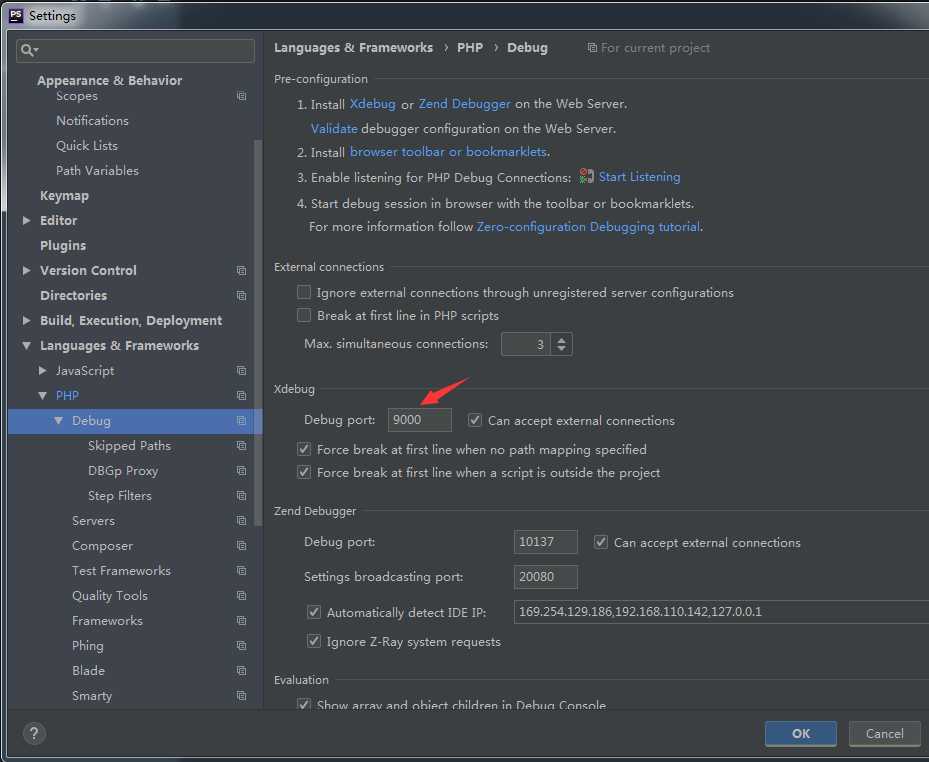929x762 pixels.
Task: Click the project-level icon beside DBGp Proxy
Action: tap(241, 471)
